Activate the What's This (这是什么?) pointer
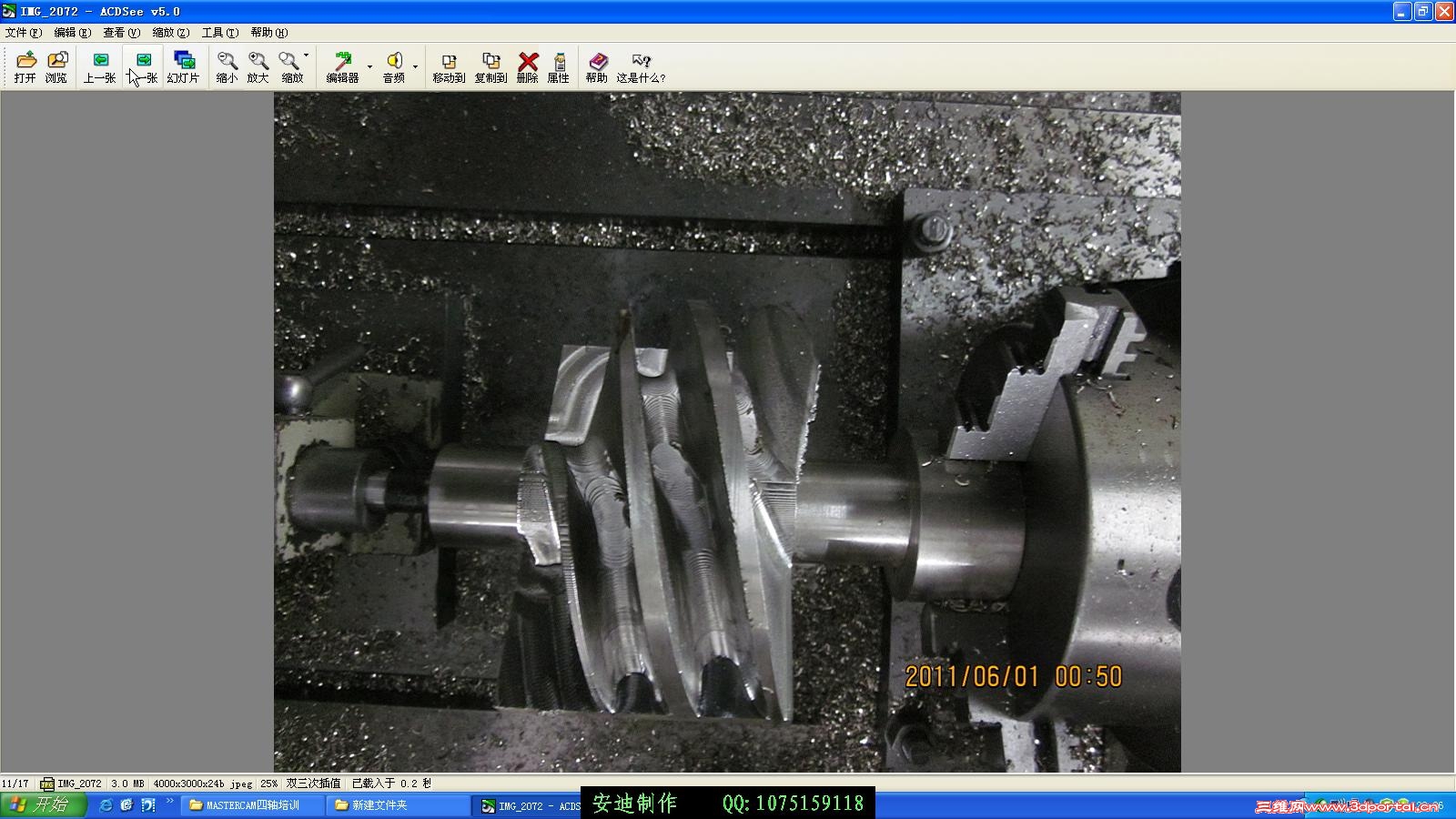Screen dimensions: 1456x819 point(641,66)
